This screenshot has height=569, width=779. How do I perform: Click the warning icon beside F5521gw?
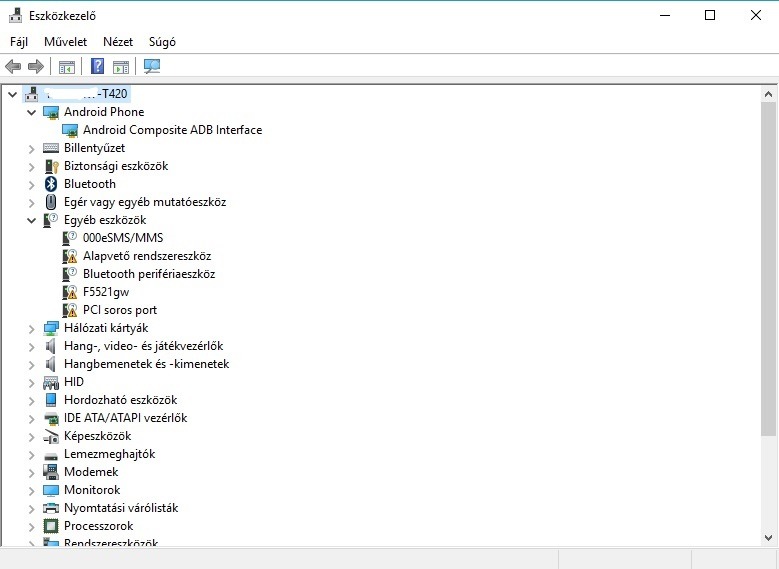[70, 292]
